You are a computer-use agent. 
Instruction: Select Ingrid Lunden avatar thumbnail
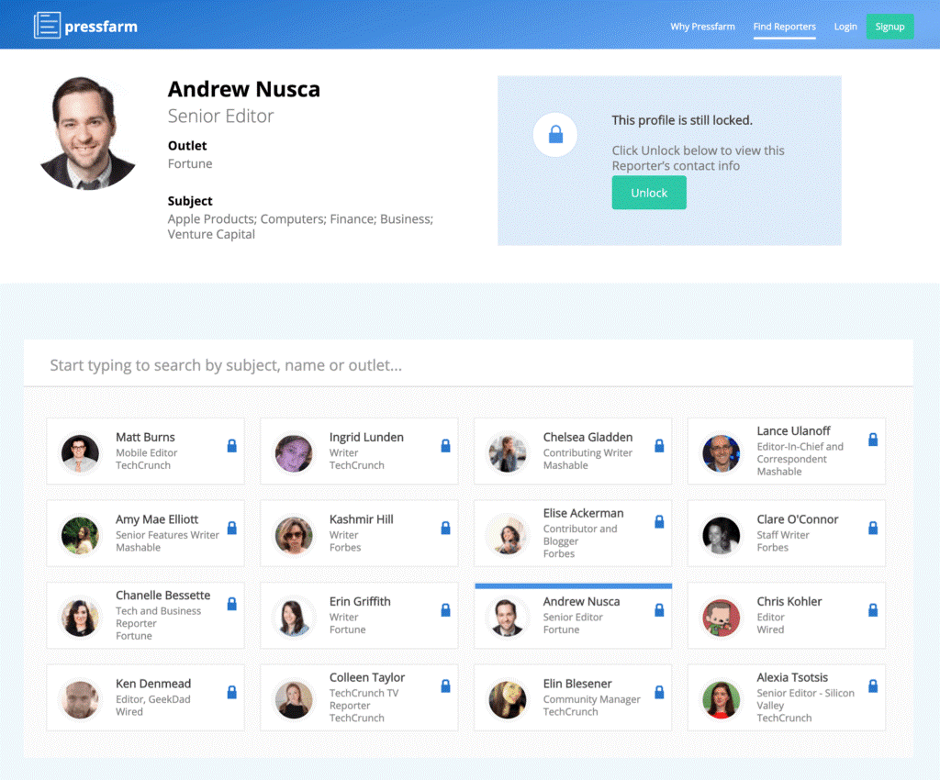point(293,453)
